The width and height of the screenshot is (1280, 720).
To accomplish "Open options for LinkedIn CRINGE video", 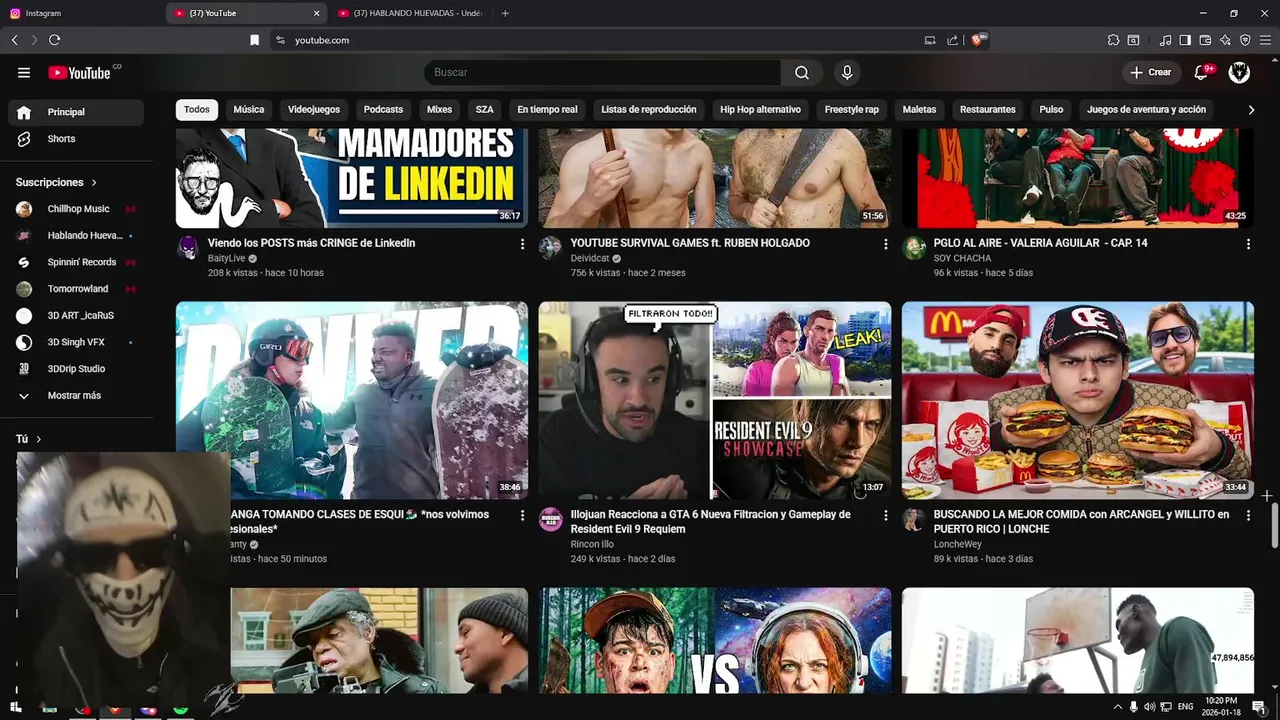I will pos(522,244).
